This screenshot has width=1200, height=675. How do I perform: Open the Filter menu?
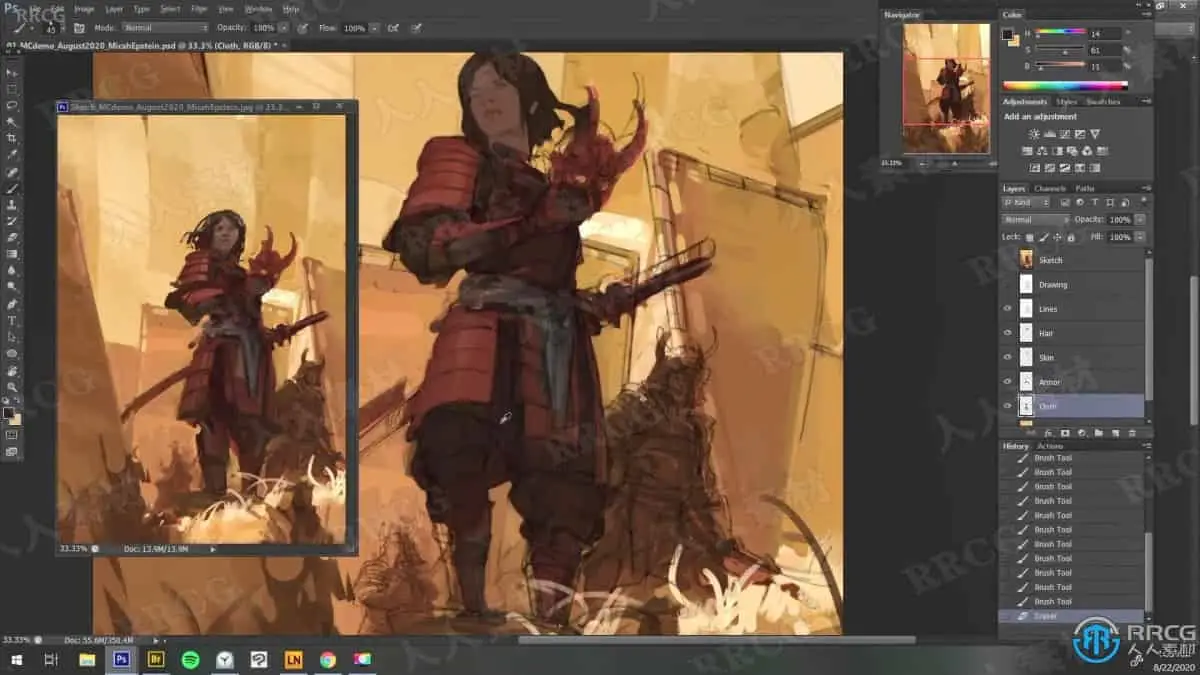199,8
